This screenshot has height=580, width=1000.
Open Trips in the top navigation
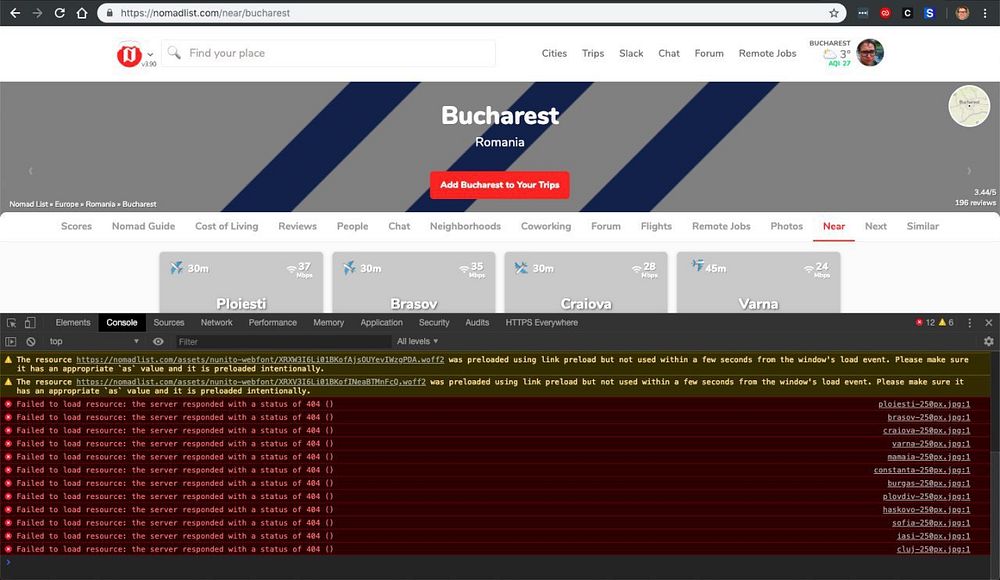592,54
